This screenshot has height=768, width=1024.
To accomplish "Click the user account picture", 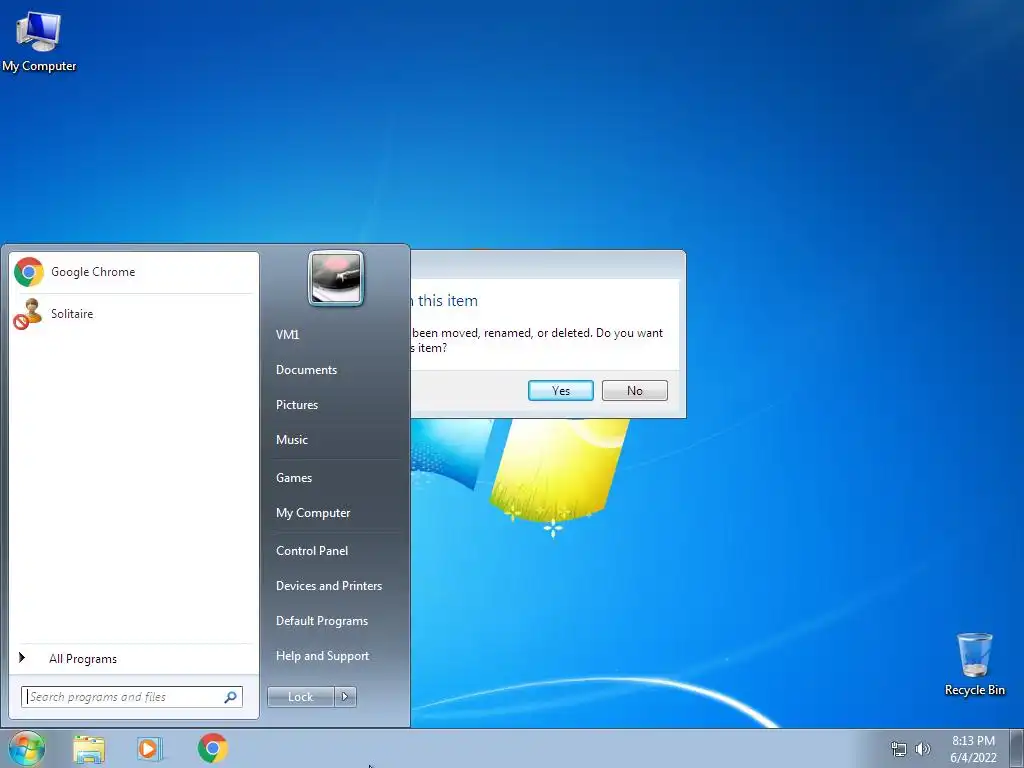I will point(336,278).
